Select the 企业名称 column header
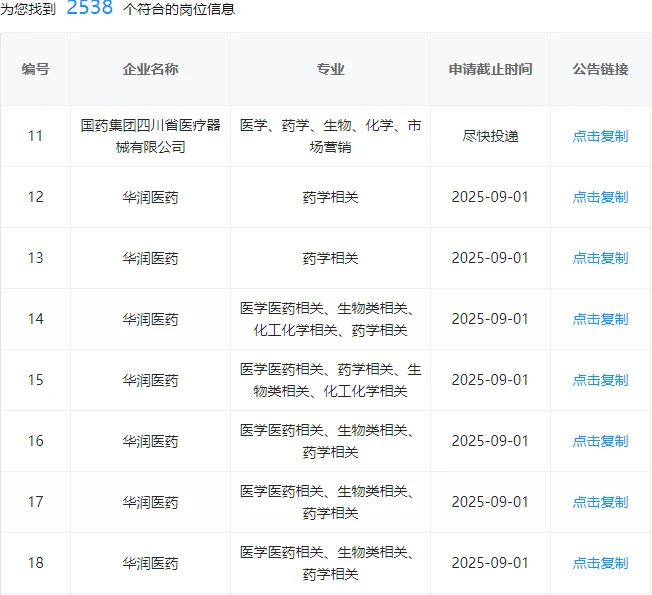This screenshot has height=595, width=652. [x=151, y=69]
